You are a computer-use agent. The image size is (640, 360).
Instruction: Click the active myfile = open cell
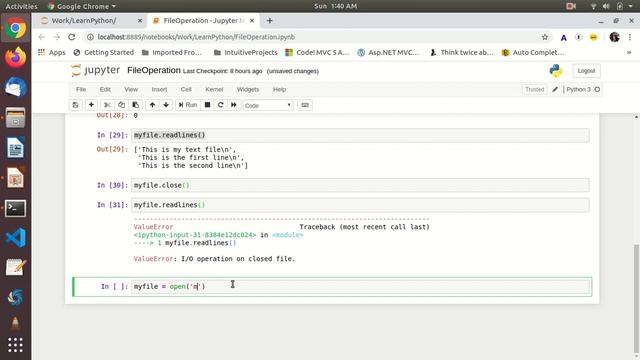click(x=361, y=287)
